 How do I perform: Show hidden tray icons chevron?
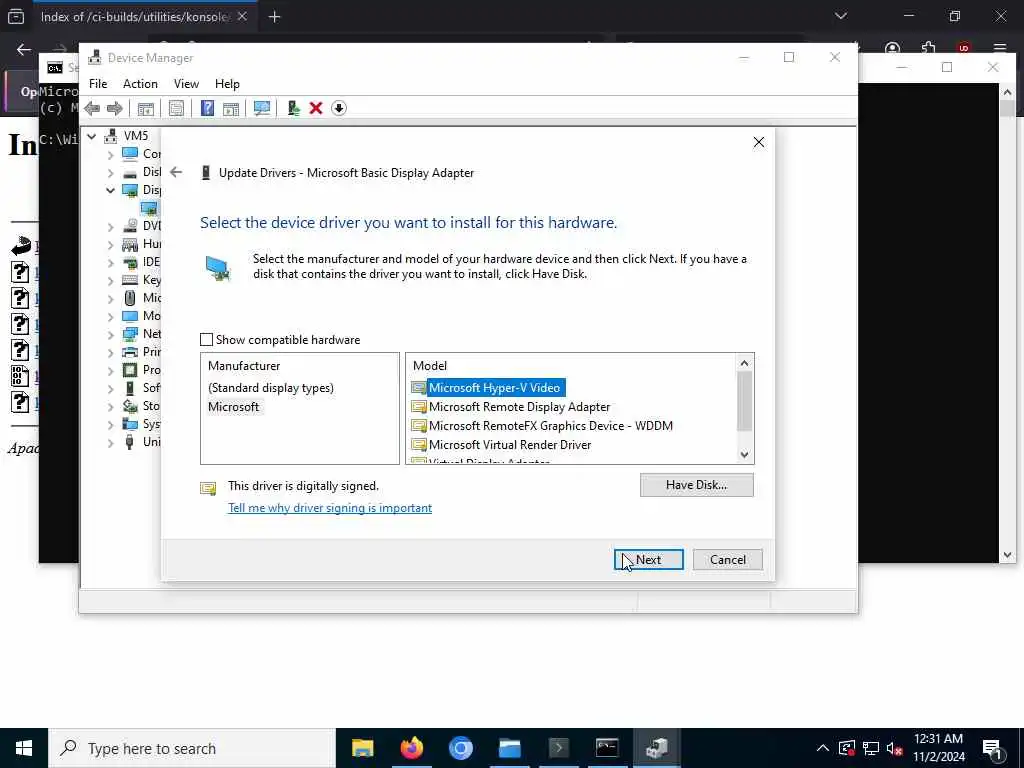[823, 748]
